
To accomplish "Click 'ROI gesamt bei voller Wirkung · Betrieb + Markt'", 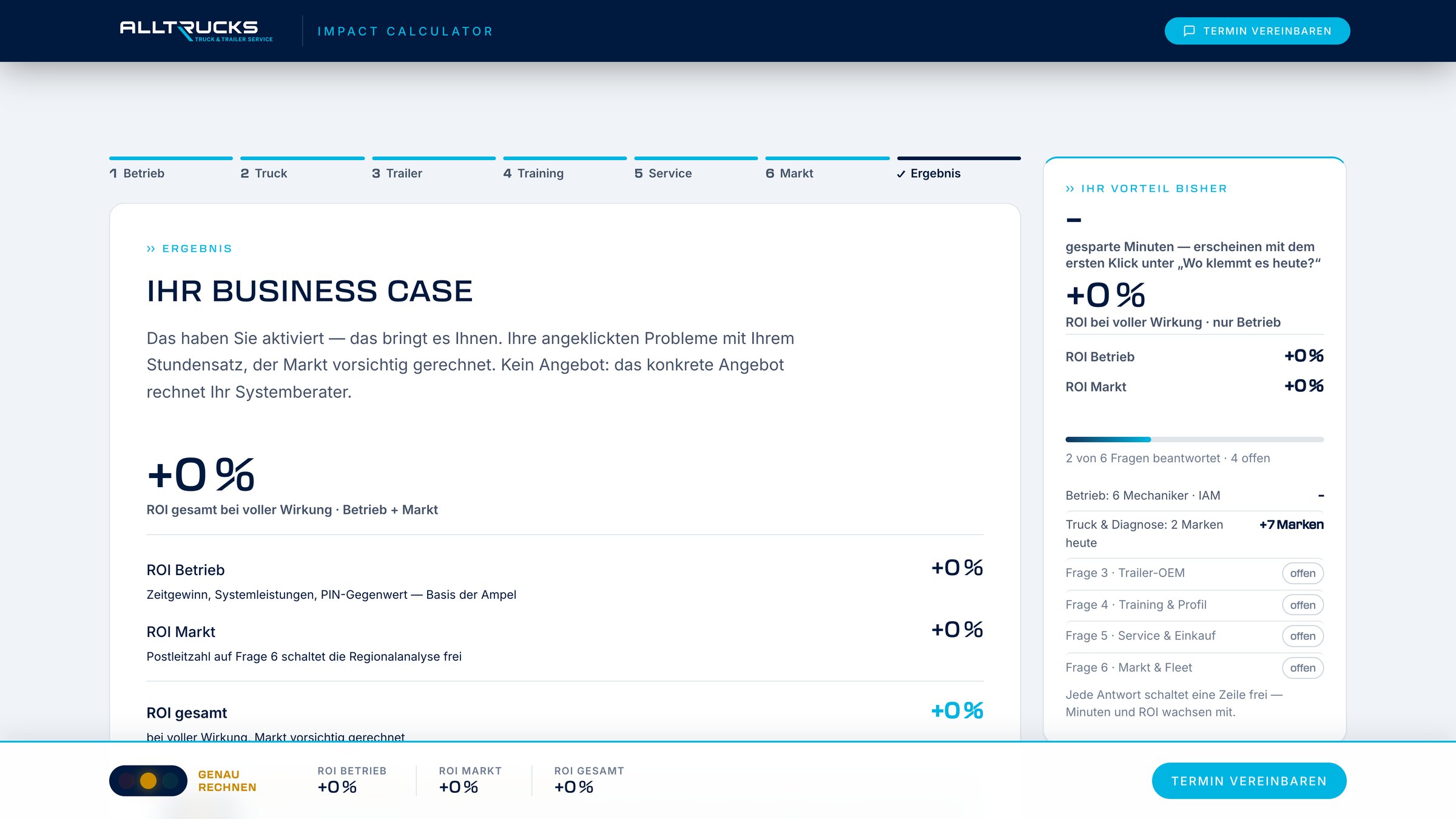I will click(x=292, y=510).
